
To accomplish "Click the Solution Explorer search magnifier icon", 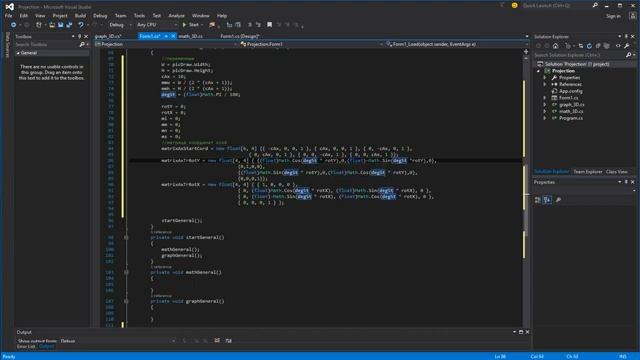I will tap(629, 55).
